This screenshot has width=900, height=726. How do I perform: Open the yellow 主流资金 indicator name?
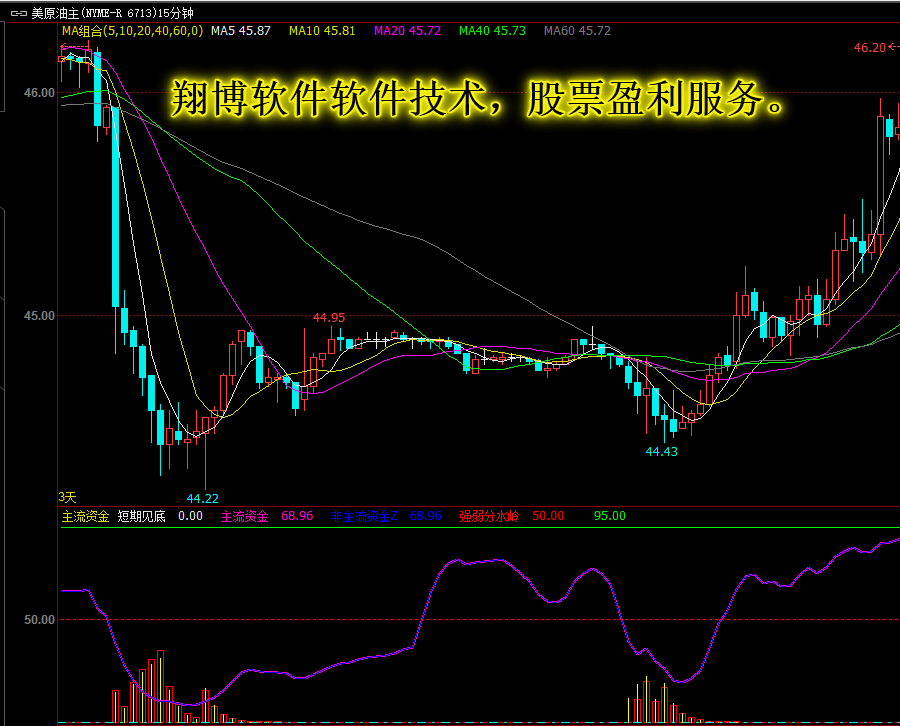click(86, 517)
